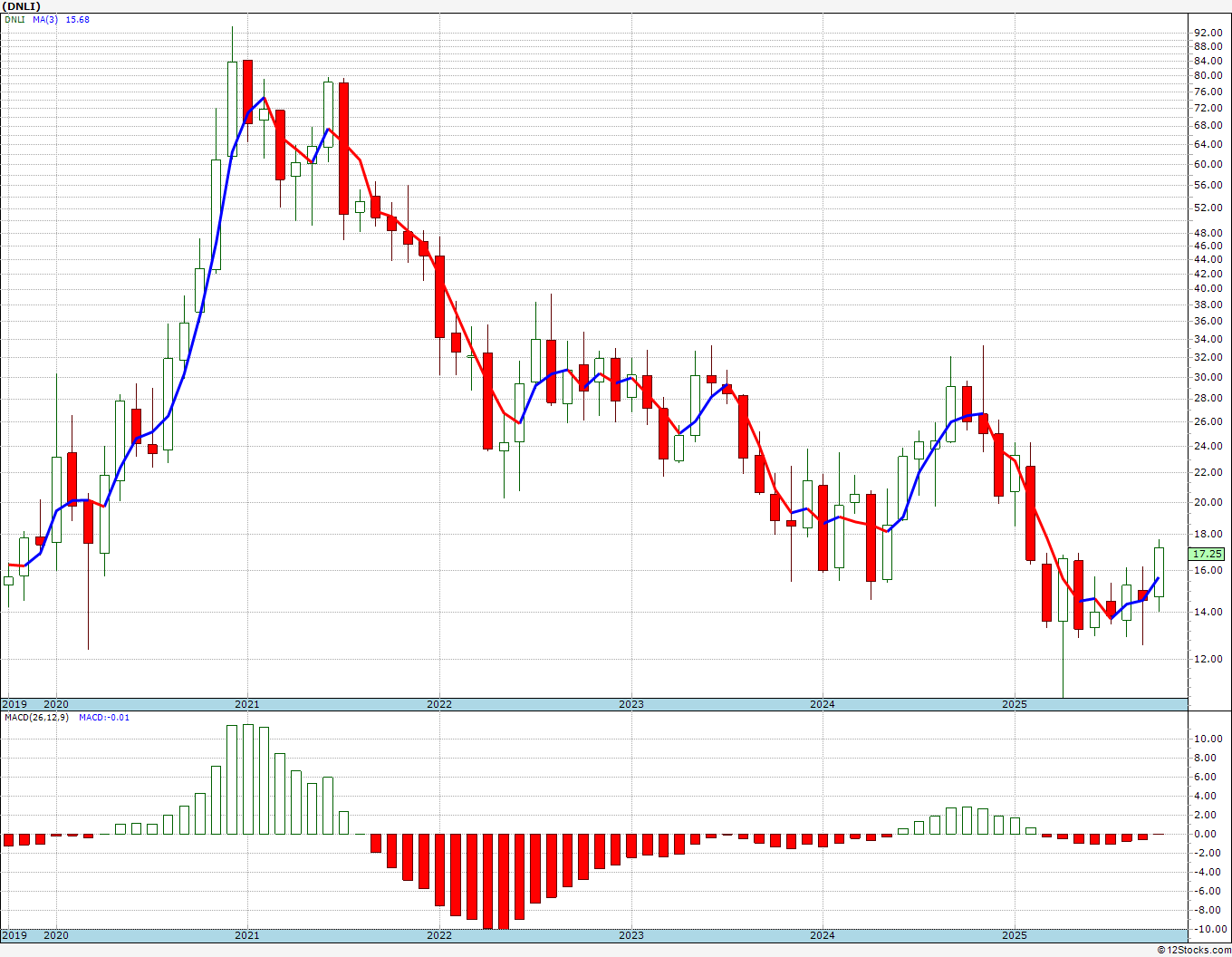Screen dimensions: 1232x957
Task: Click the last green candlestick near 17.25
Action: pyautogui.click(x=1159, y=572)
